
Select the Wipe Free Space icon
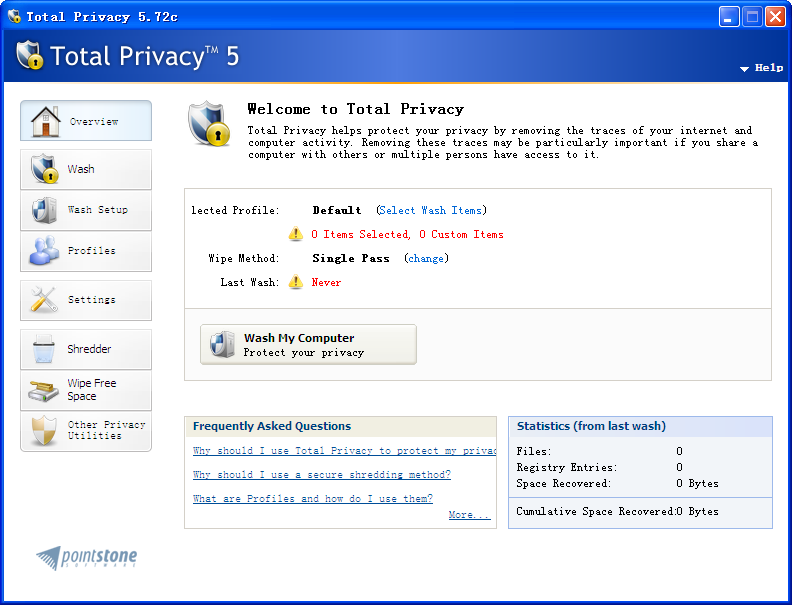(x=44, y=390)
